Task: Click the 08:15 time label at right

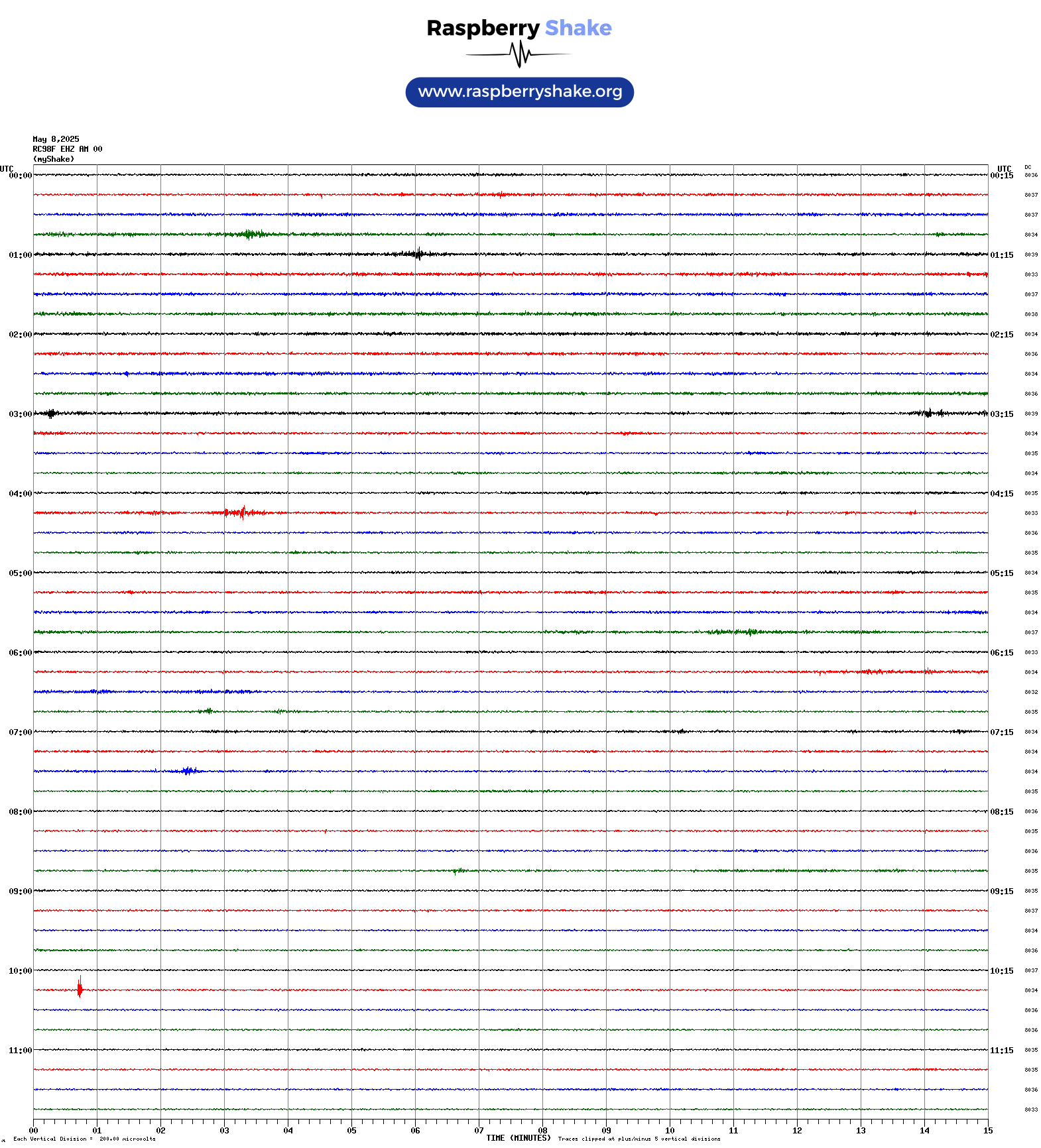Action: [1002, 812]
